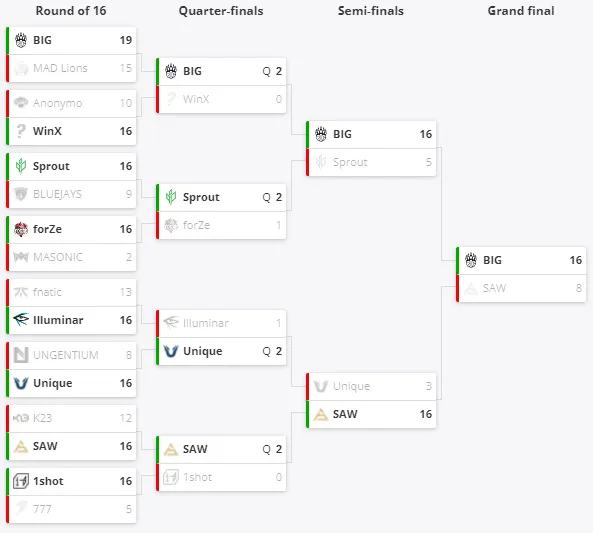Select Anonymo team row
The width and height of the screenshot is (593, 533).
(71, 103)
